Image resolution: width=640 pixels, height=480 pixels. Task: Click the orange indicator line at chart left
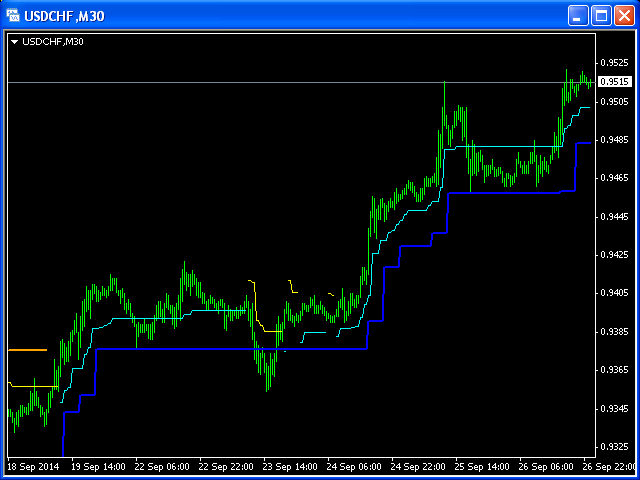[27, 350]
